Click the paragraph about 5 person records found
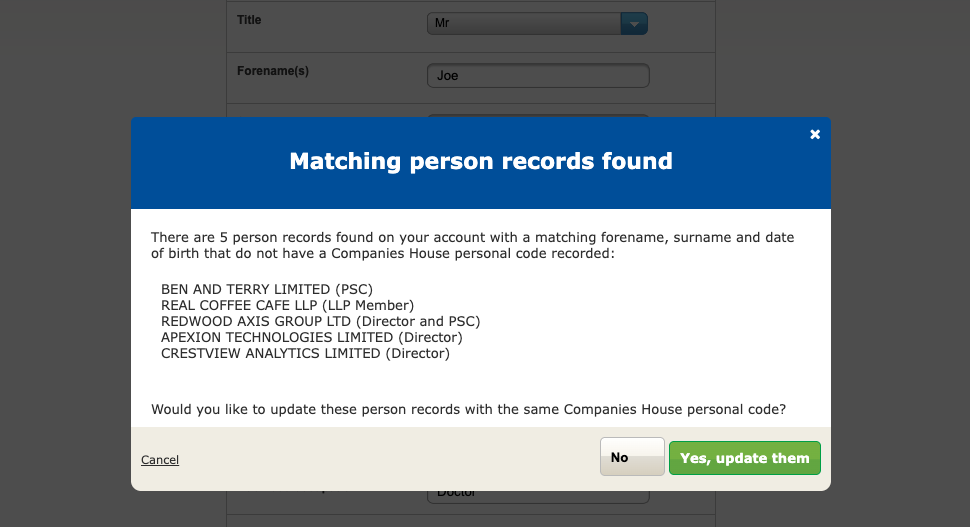 (473, 246)
